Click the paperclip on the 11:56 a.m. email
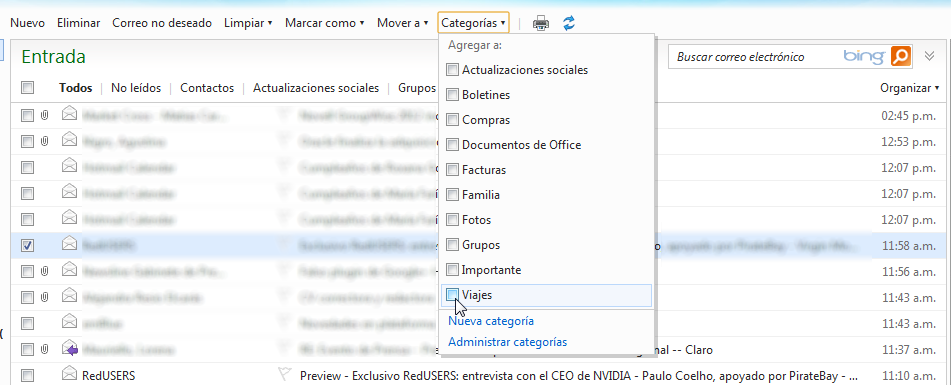The width and height of the screenshot is (951, 385). coord(44,272)
